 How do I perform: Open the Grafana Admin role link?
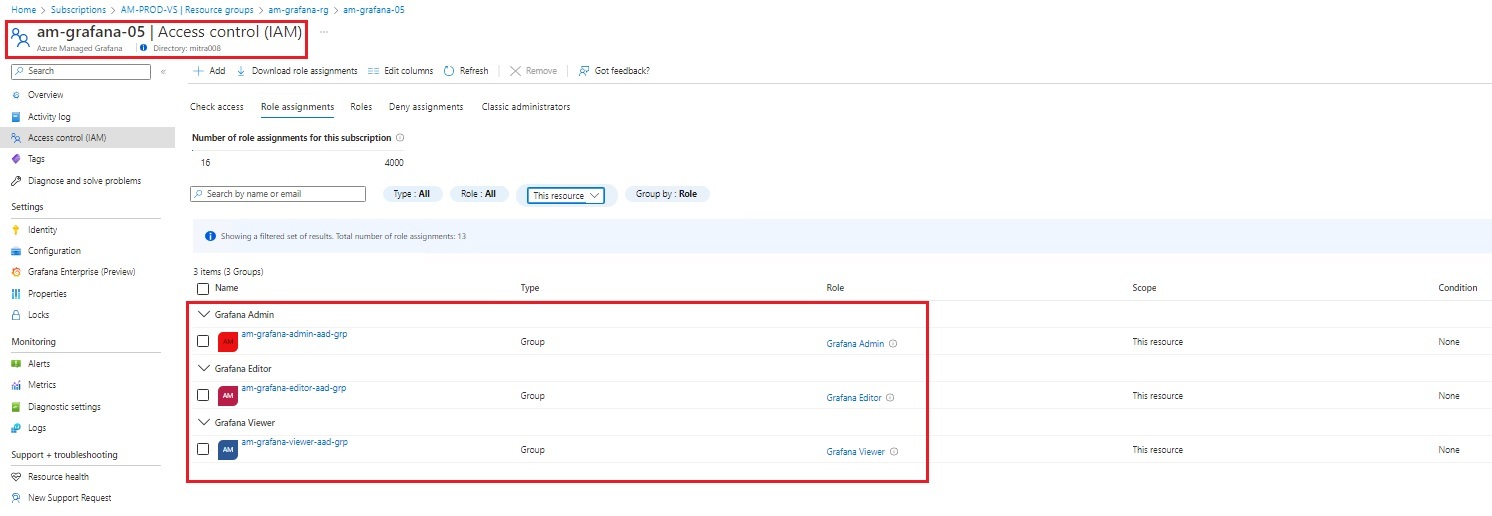(x=855, y=344)
